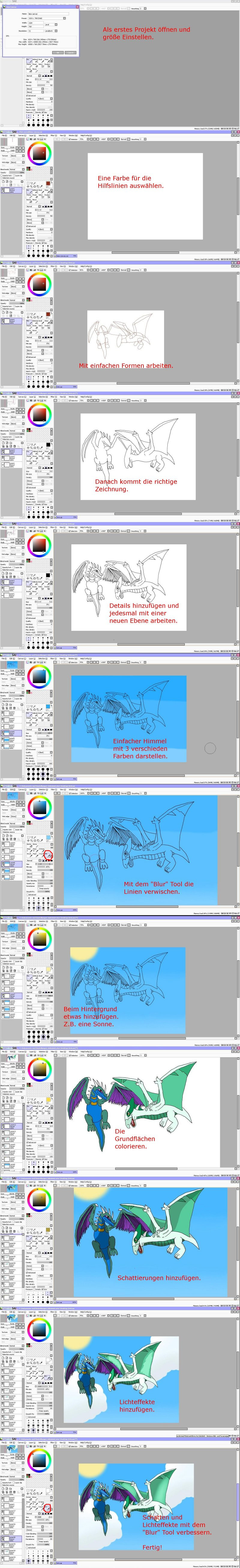The width and height of the screenshot is (240, 1568).
Task: Enable 'Keep opacity' checkbox in the Blur Tool screenshot
Action: [x=38, y=889]
